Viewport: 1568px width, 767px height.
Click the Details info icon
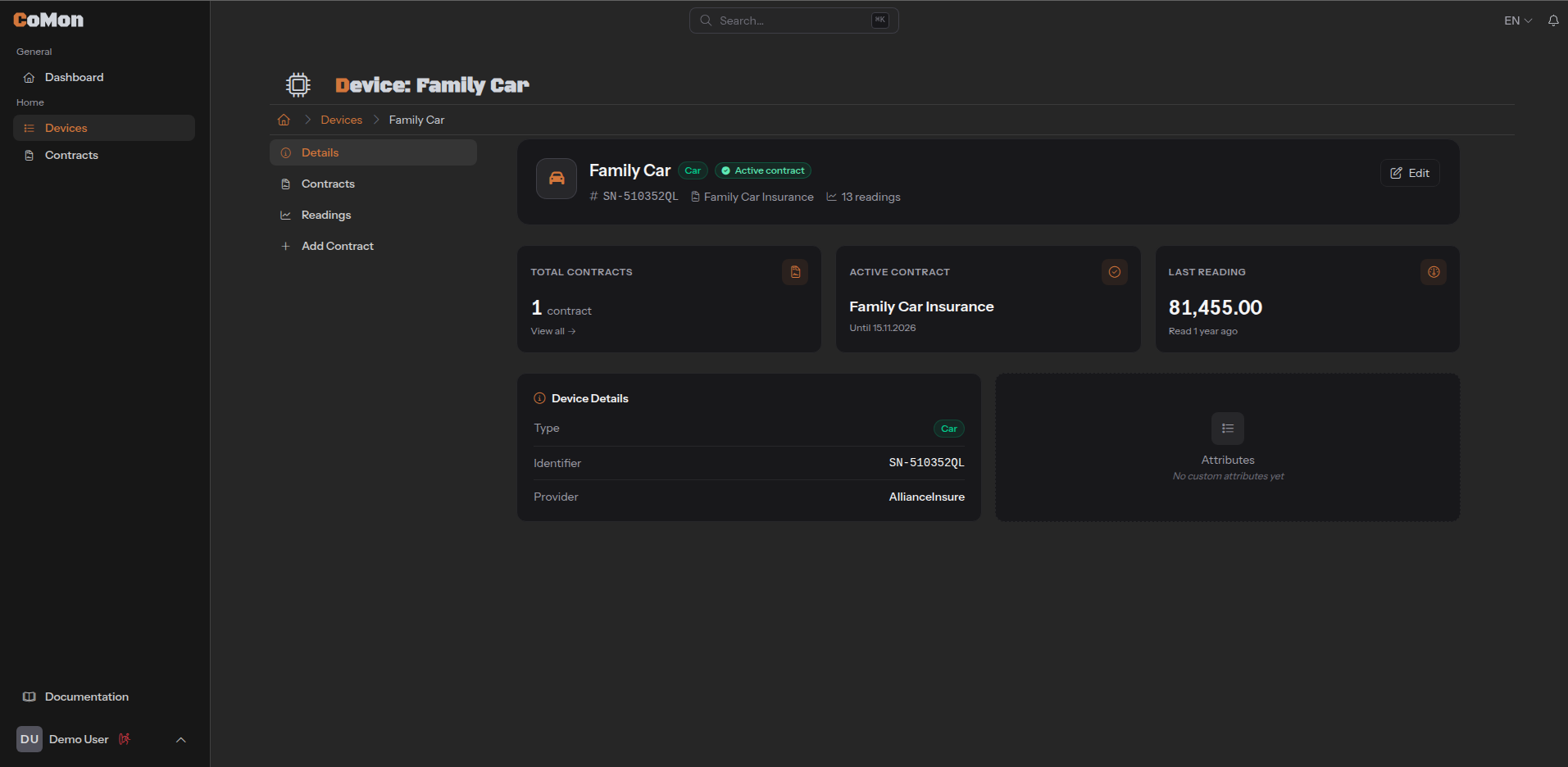tap(286, 152)
